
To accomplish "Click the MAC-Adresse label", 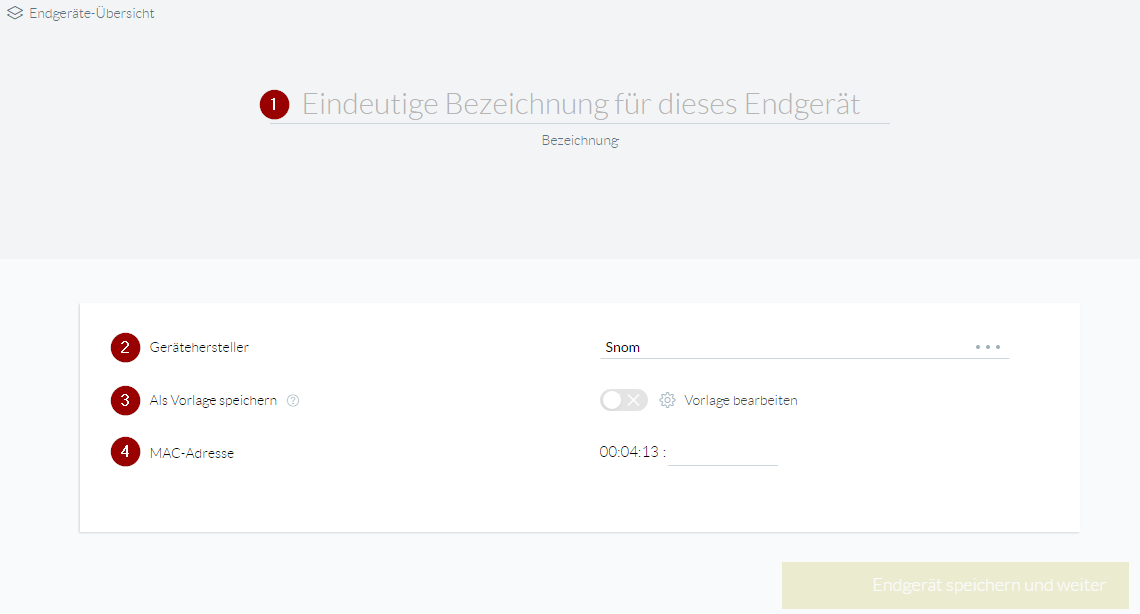I will click(x=192, y=453).
